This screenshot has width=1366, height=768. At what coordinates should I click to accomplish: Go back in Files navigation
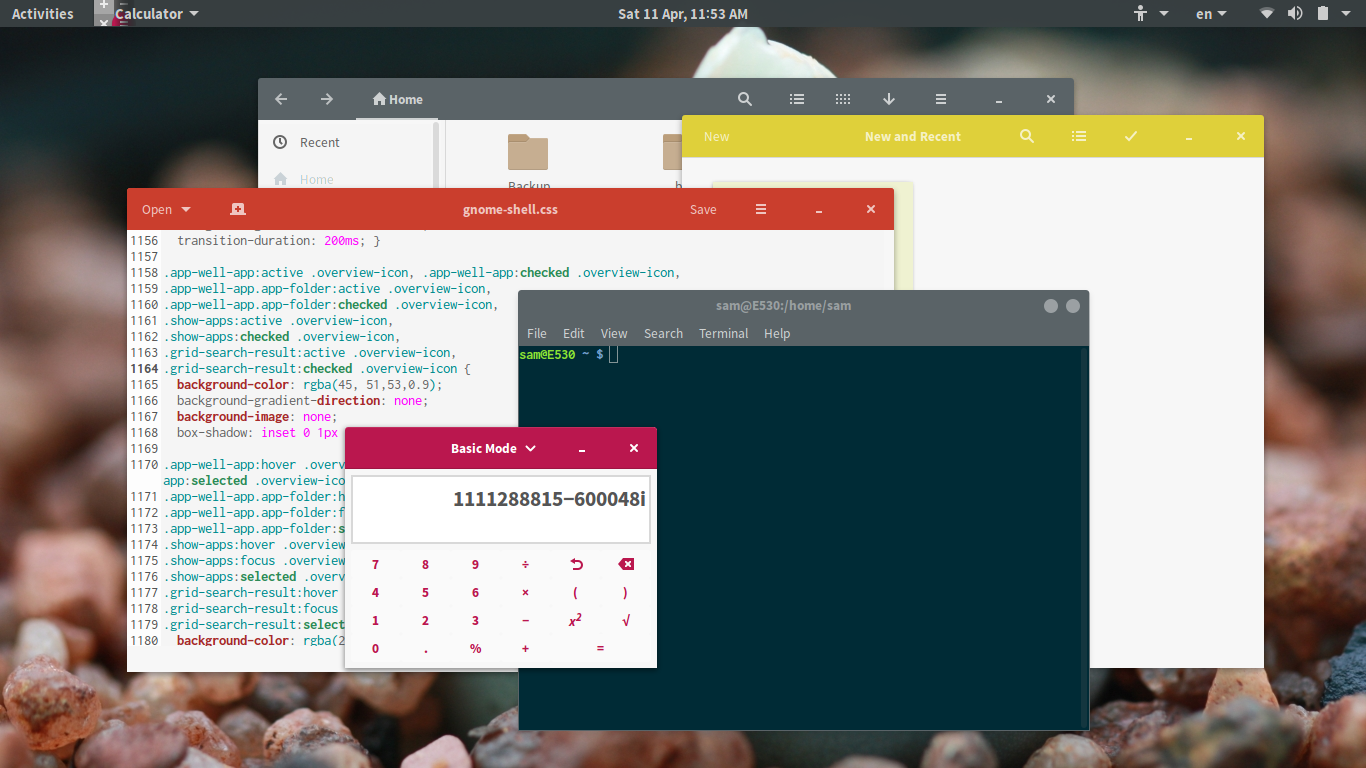tap(281, 99)
